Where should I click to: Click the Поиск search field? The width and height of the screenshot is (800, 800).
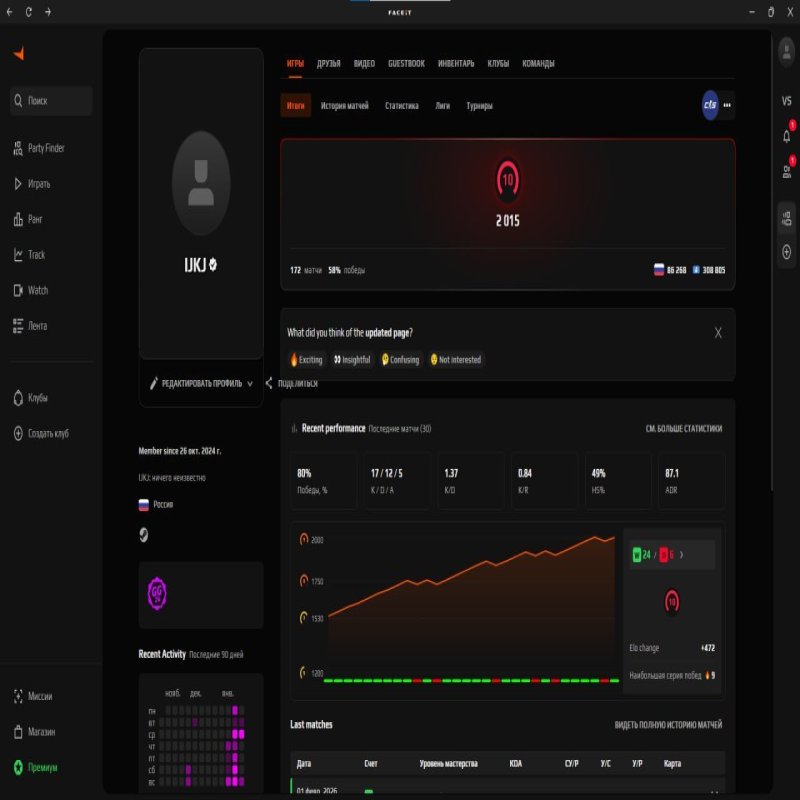pyautogui.click(x=50, y=100)
